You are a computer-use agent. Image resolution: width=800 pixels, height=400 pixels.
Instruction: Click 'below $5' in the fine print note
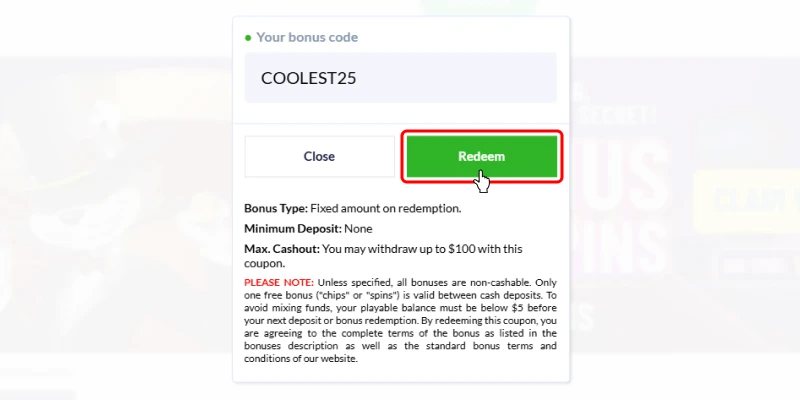tap(502, 308)
